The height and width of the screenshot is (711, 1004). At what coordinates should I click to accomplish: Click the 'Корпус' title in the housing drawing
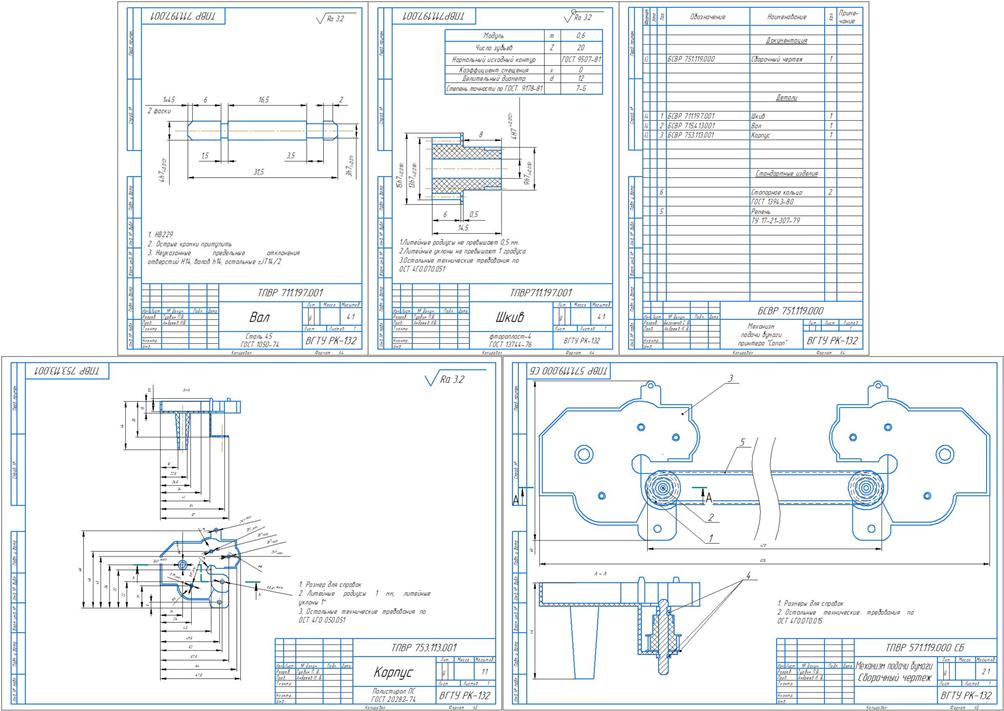pos(394,673)
